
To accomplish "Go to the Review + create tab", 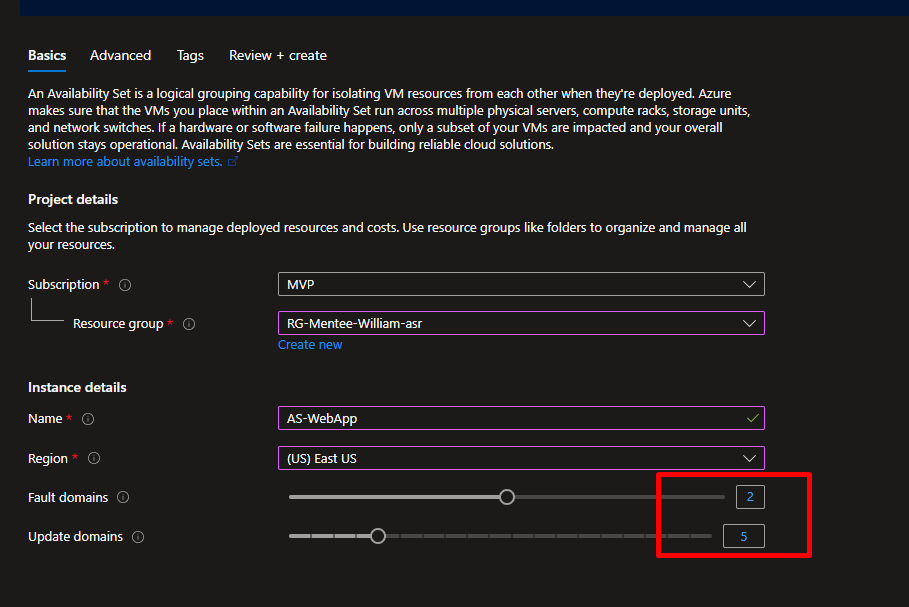I will pos(277,56).
